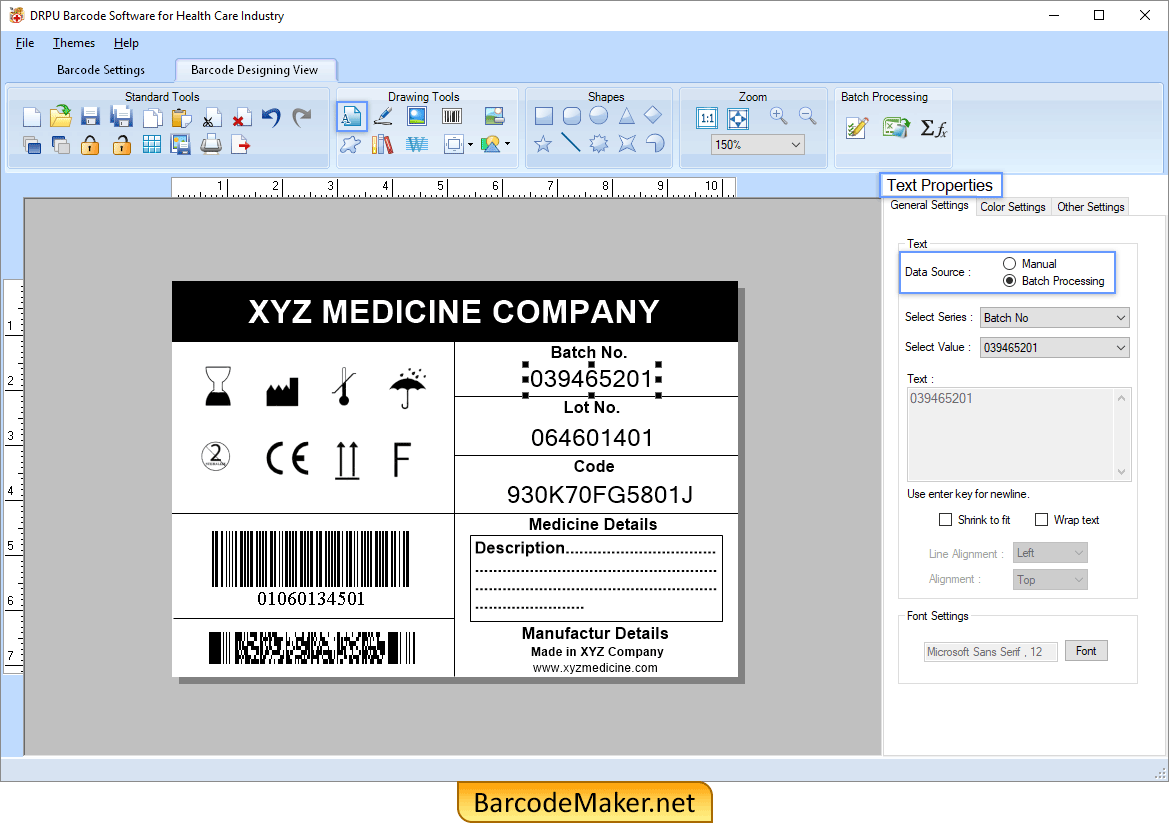Click the multi-floppy Save All icon

click(121, 117)
